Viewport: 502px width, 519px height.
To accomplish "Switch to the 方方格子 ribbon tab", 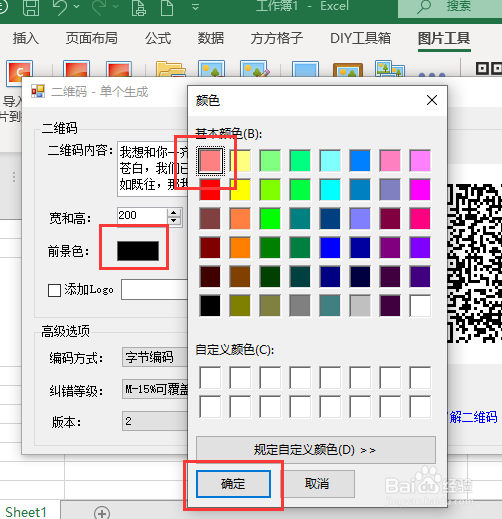I will pos(276,38).
